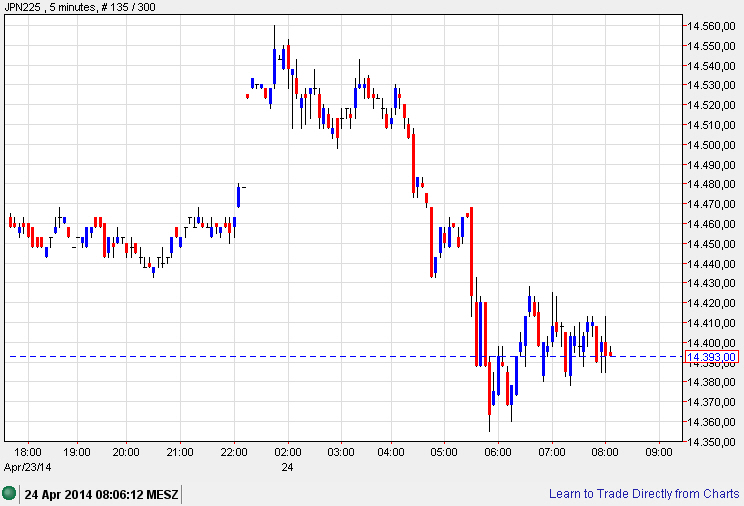Click the 14.530,00 price axis label

tap(711, 85)
